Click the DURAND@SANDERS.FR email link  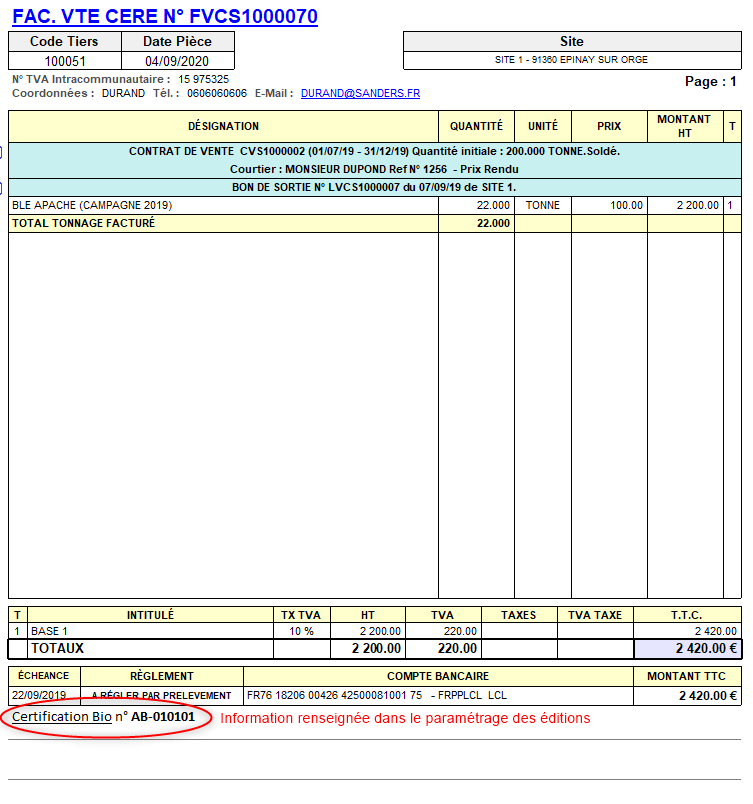tap(360, 93)
